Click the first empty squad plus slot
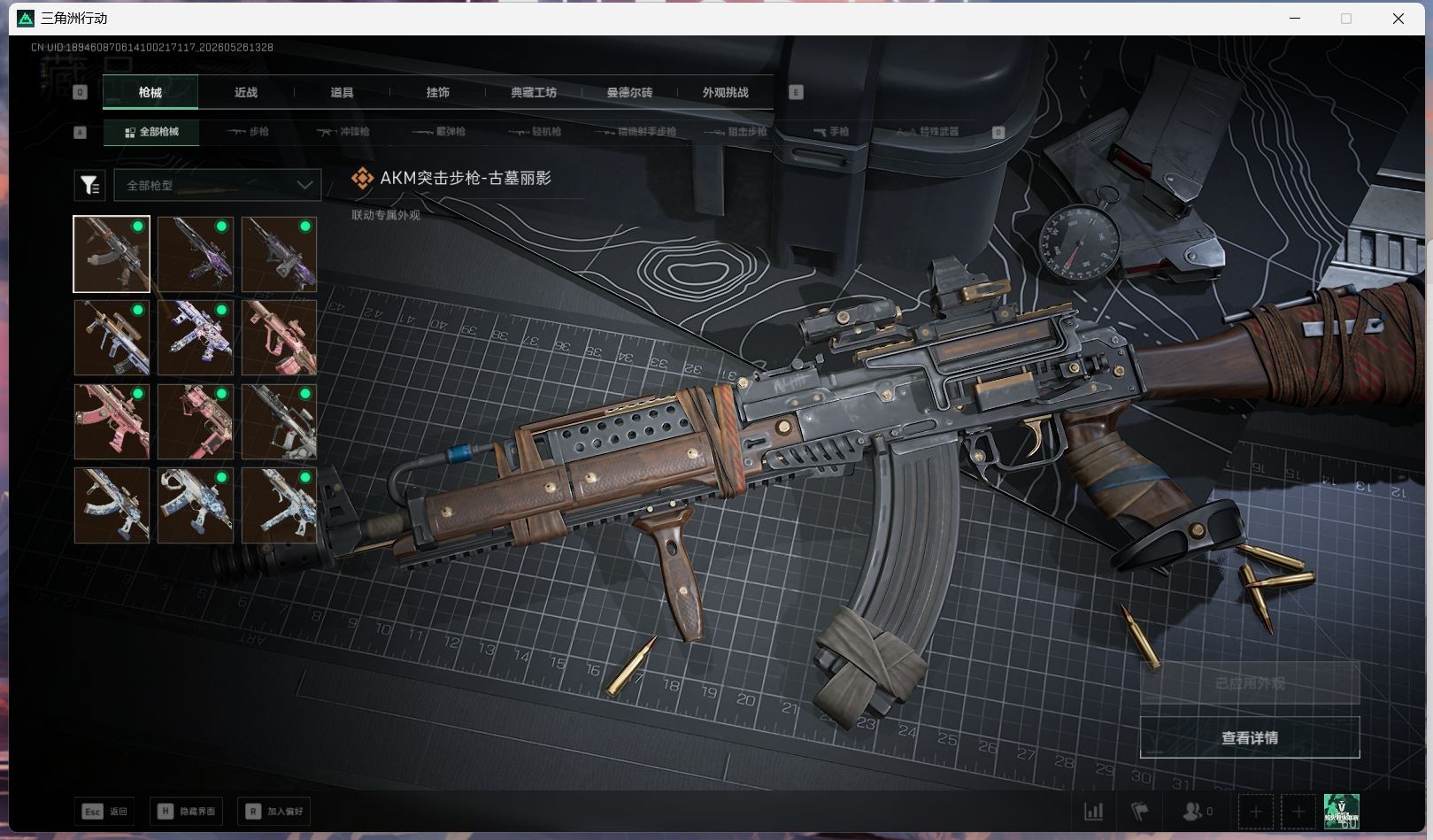The width and height of the screenshot is (1433, 840). point(1255,811)
